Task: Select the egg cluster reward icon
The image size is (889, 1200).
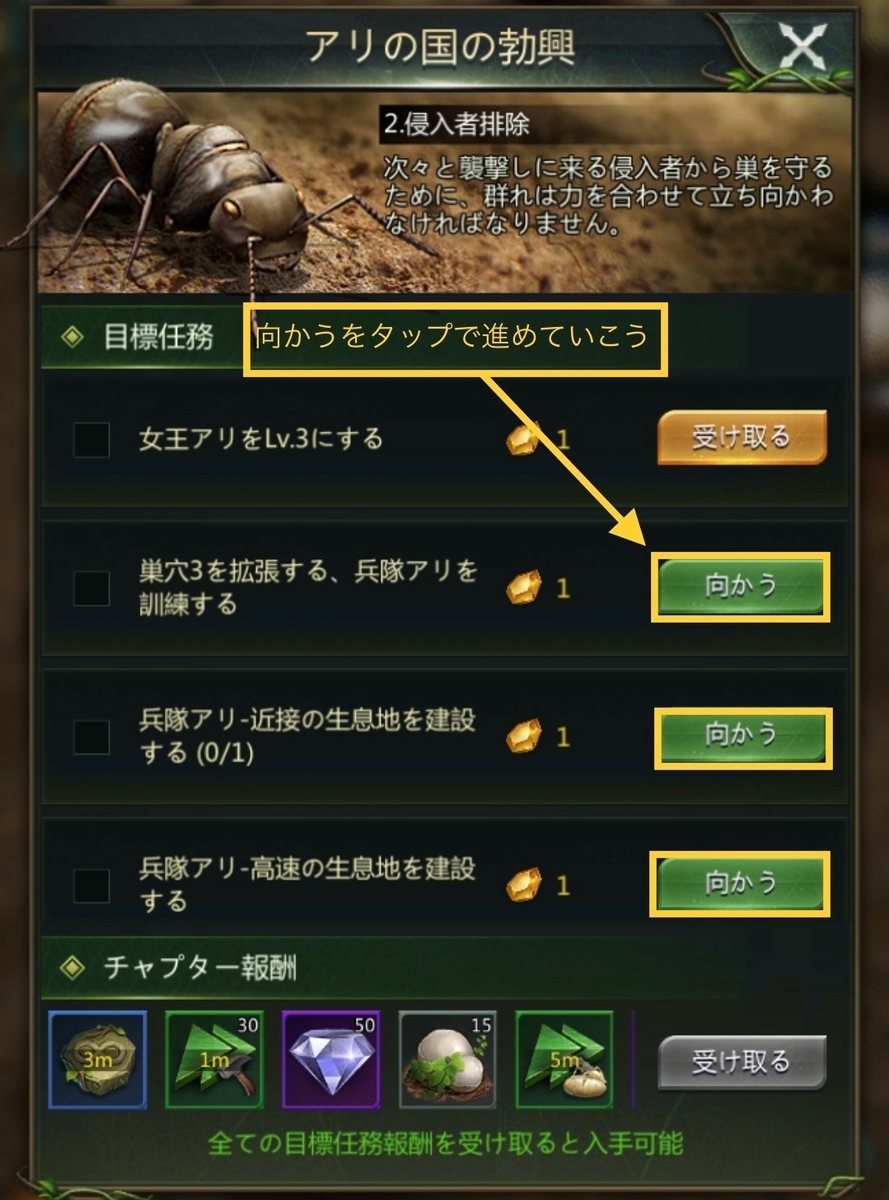Action: click(x=448, y=1059)
